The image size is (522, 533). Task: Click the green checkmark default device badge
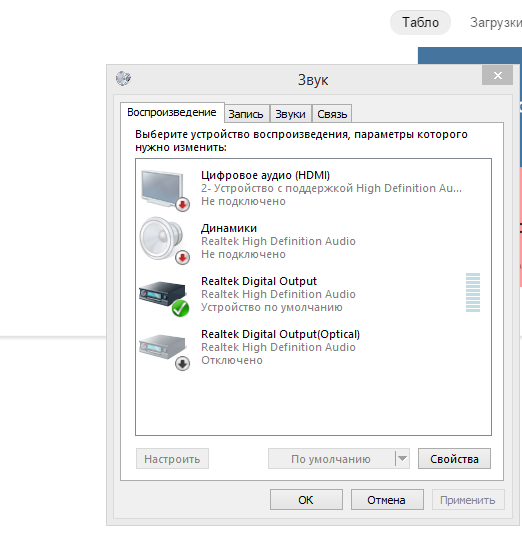pyautogui.click(x=180, y=308)
